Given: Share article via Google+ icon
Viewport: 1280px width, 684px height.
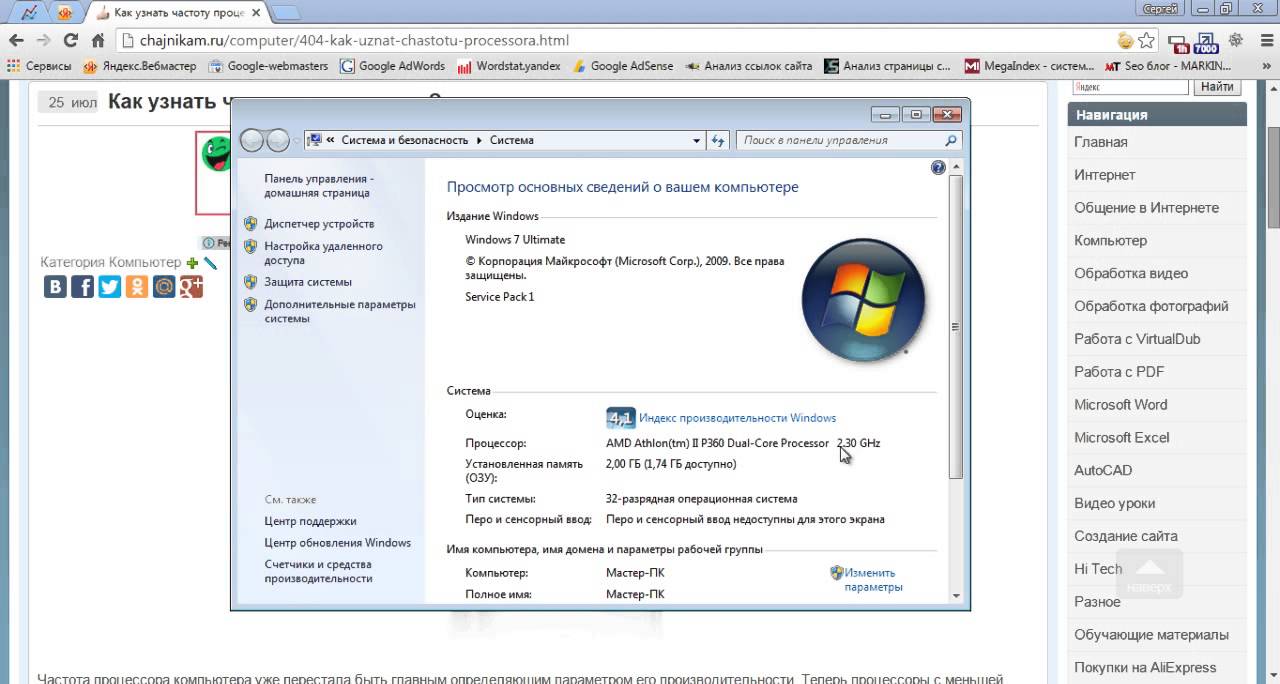Looking at the screenshot, I should point(191,287).
